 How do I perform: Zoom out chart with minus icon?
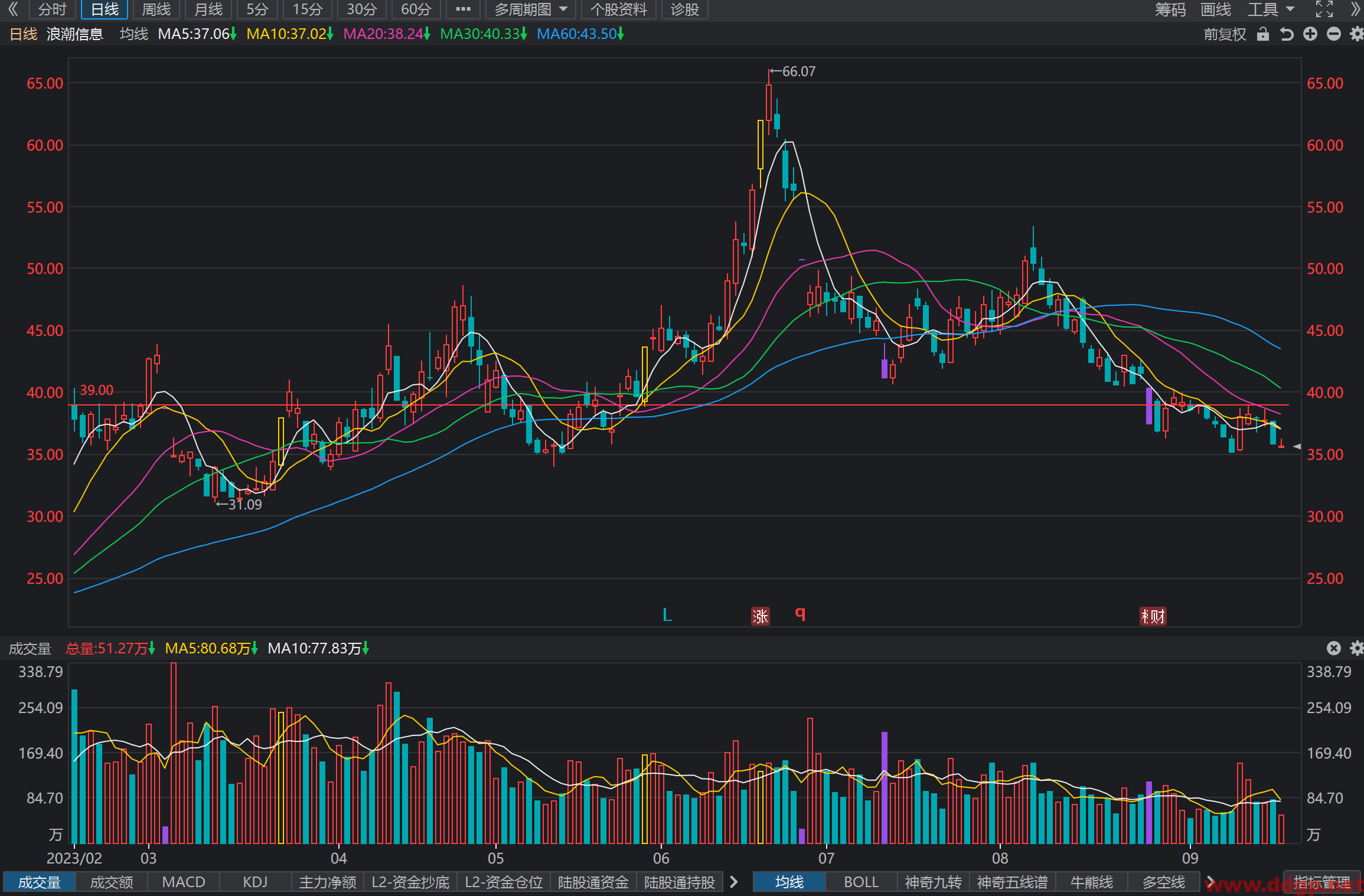pyautogui.click(x=1334, y=34)
